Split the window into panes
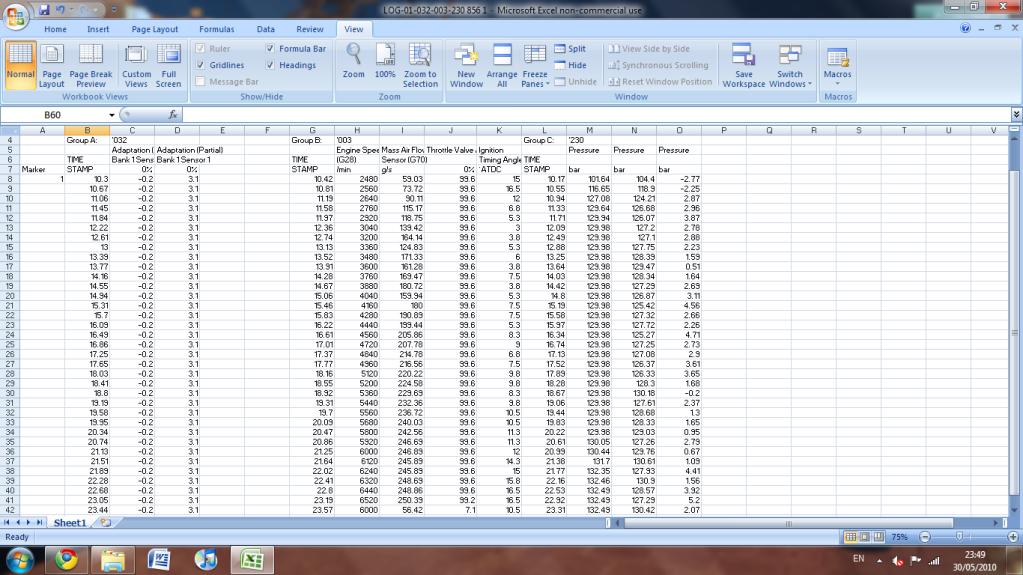 tap(570, 48)
